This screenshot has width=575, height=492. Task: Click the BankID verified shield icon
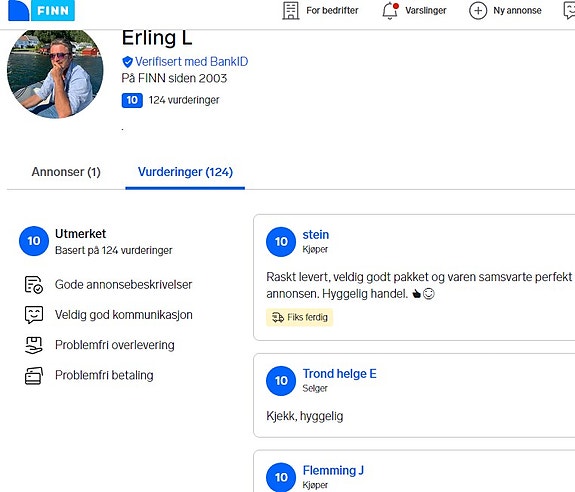(127, 62)
